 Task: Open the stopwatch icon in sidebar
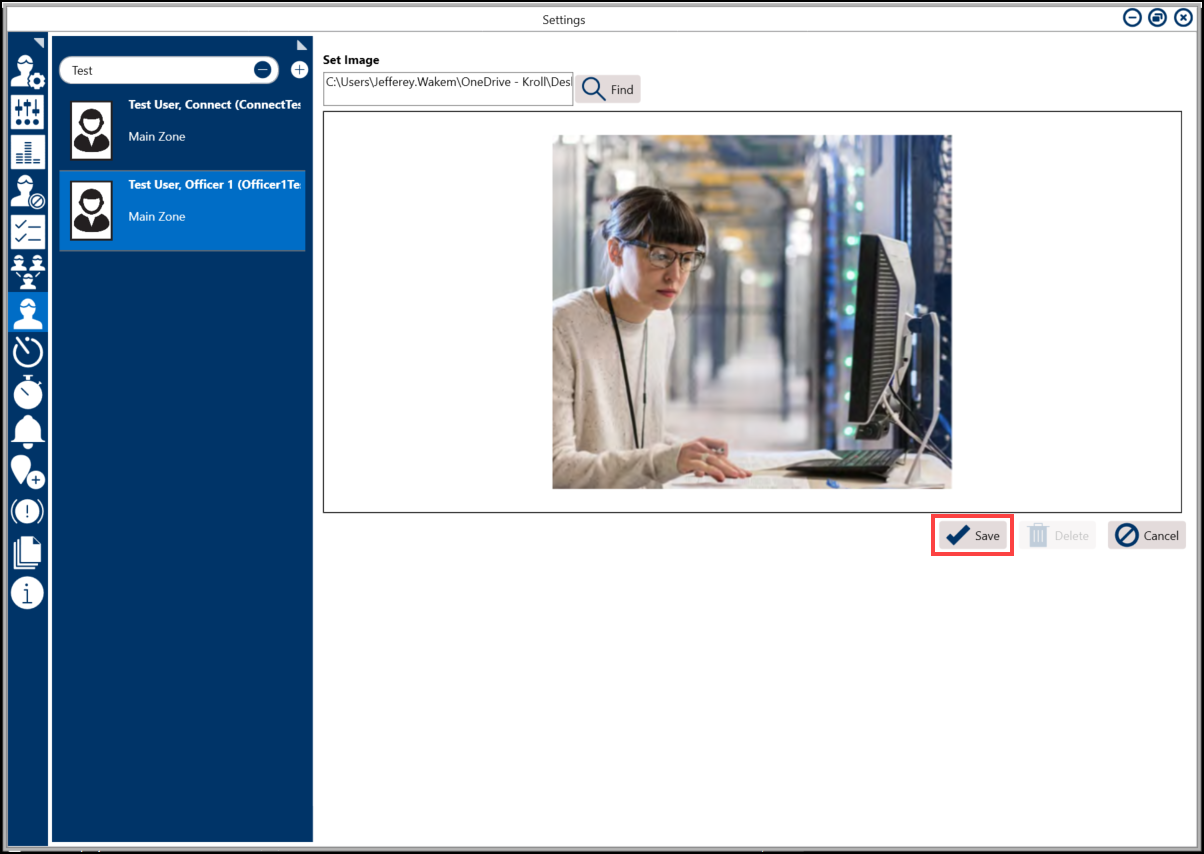(x=27, y=392)
